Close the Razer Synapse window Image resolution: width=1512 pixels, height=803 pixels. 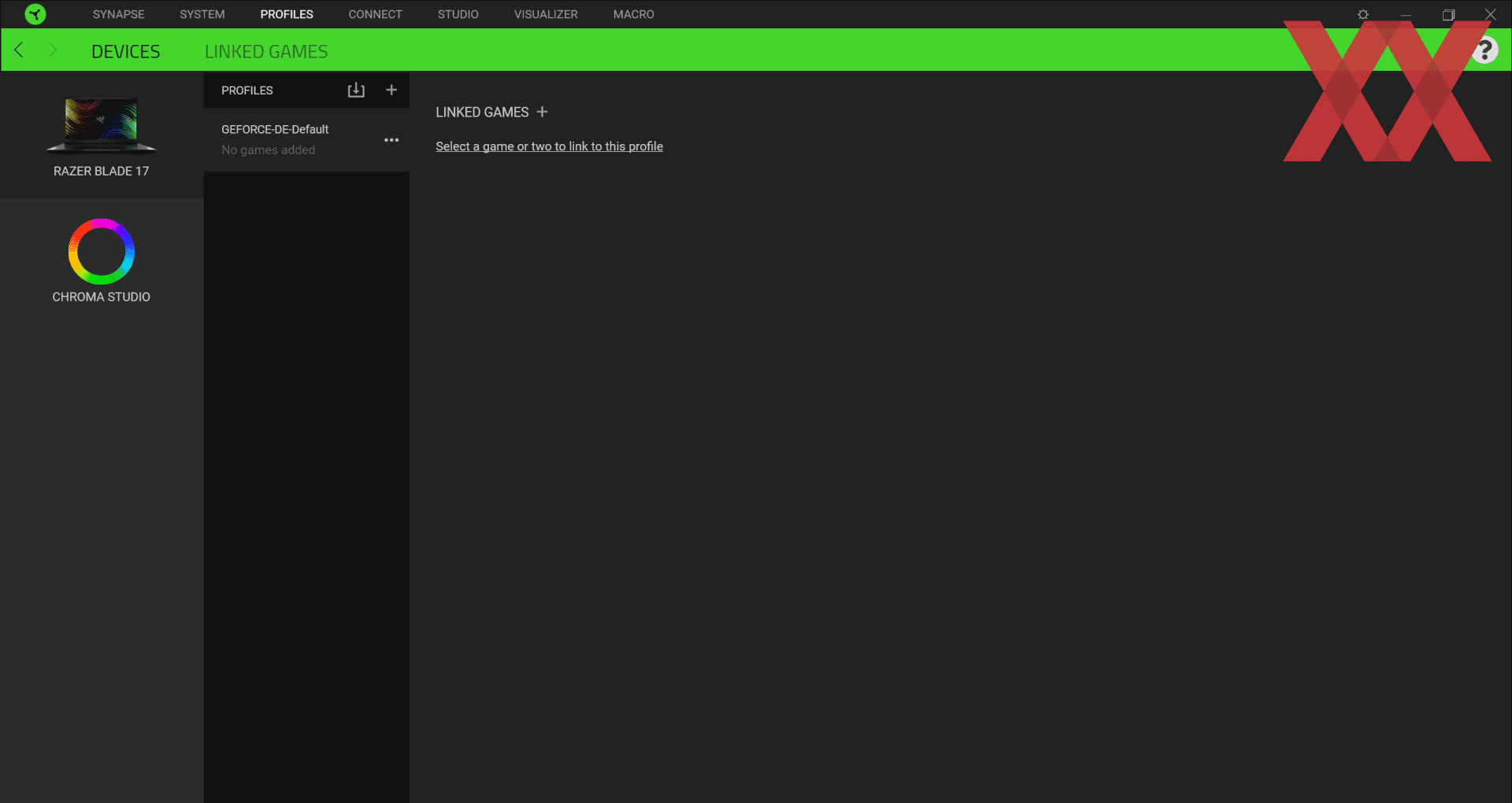tap(1491, 14)
